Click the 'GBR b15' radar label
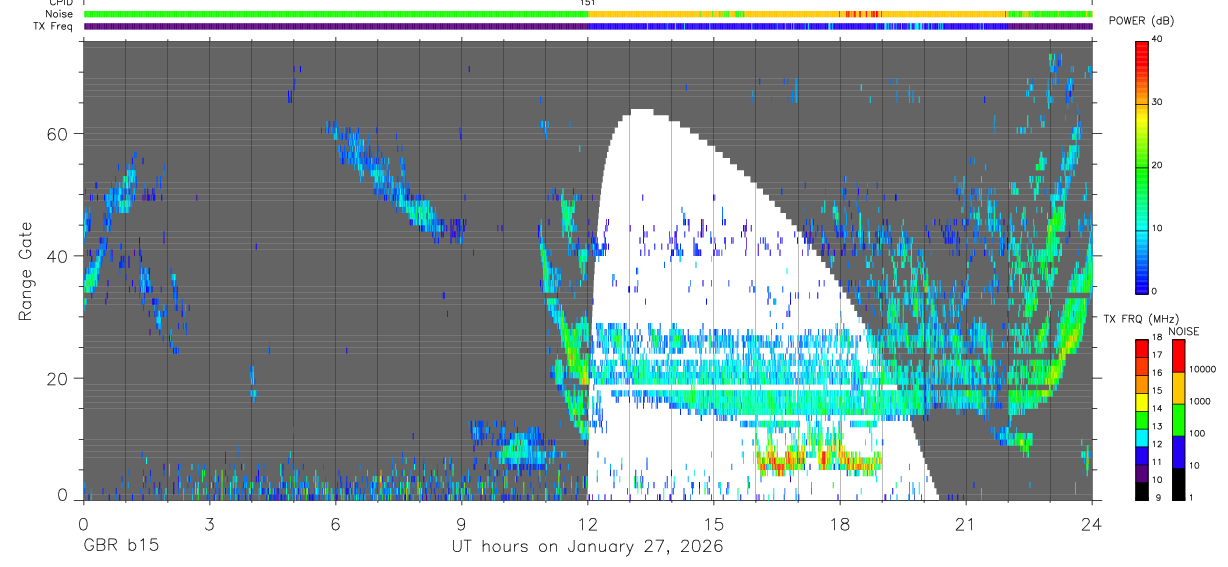The image size is (1228, 567). click(x=120, y=547)
